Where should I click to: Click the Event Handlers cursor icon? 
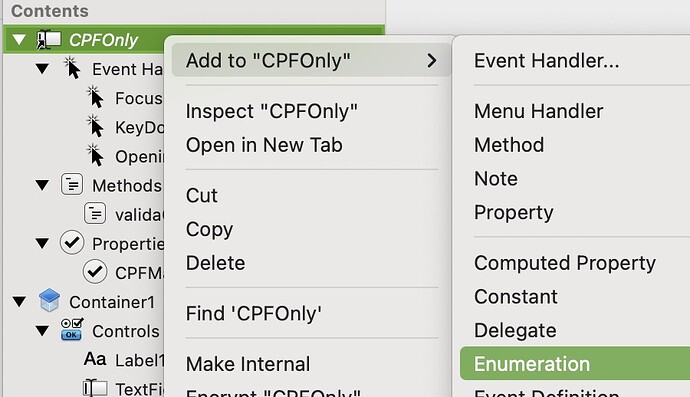[72, 68]
